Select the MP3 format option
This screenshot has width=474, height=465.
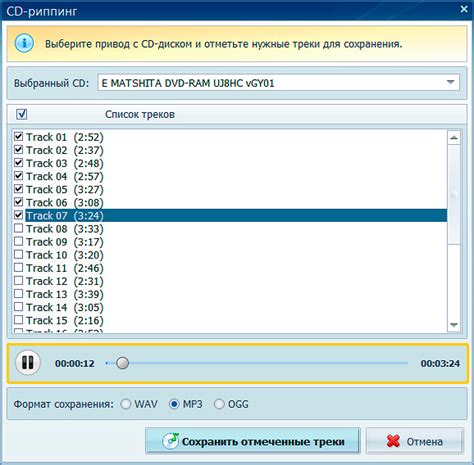coord(174,404)
